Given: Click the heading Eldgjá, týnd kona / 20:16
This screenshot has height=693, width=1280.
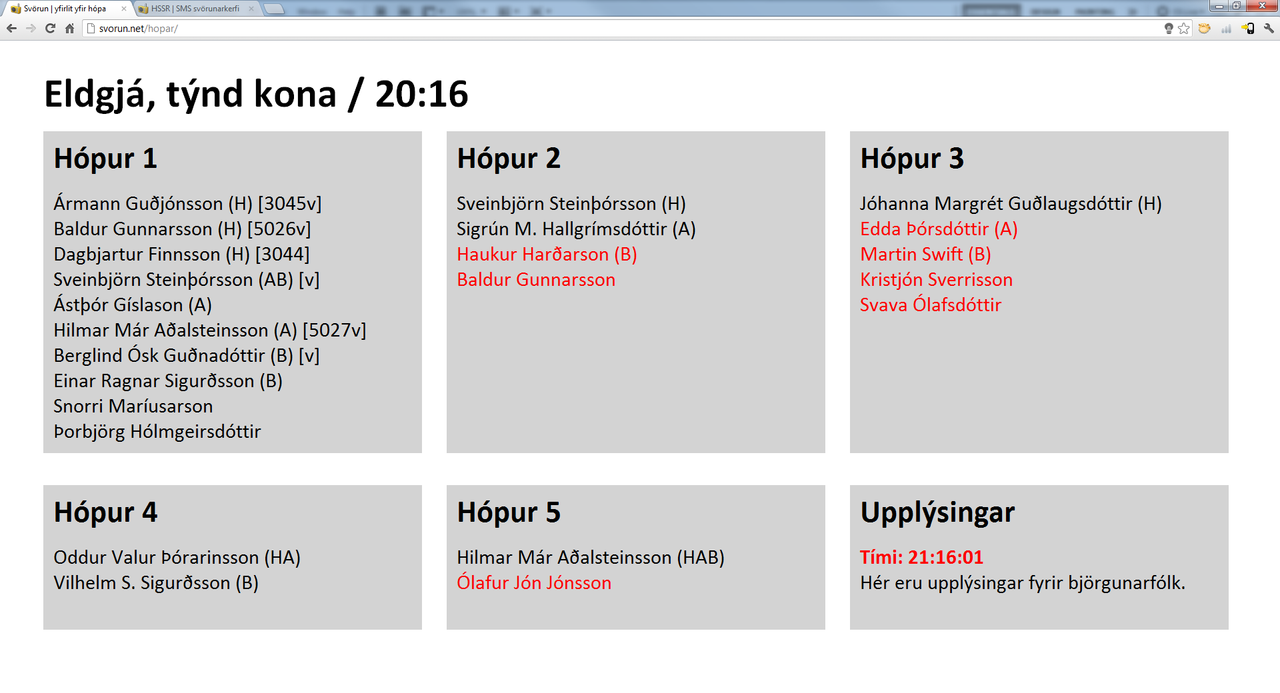Looking at the screenshot, I should pos(256,94).
